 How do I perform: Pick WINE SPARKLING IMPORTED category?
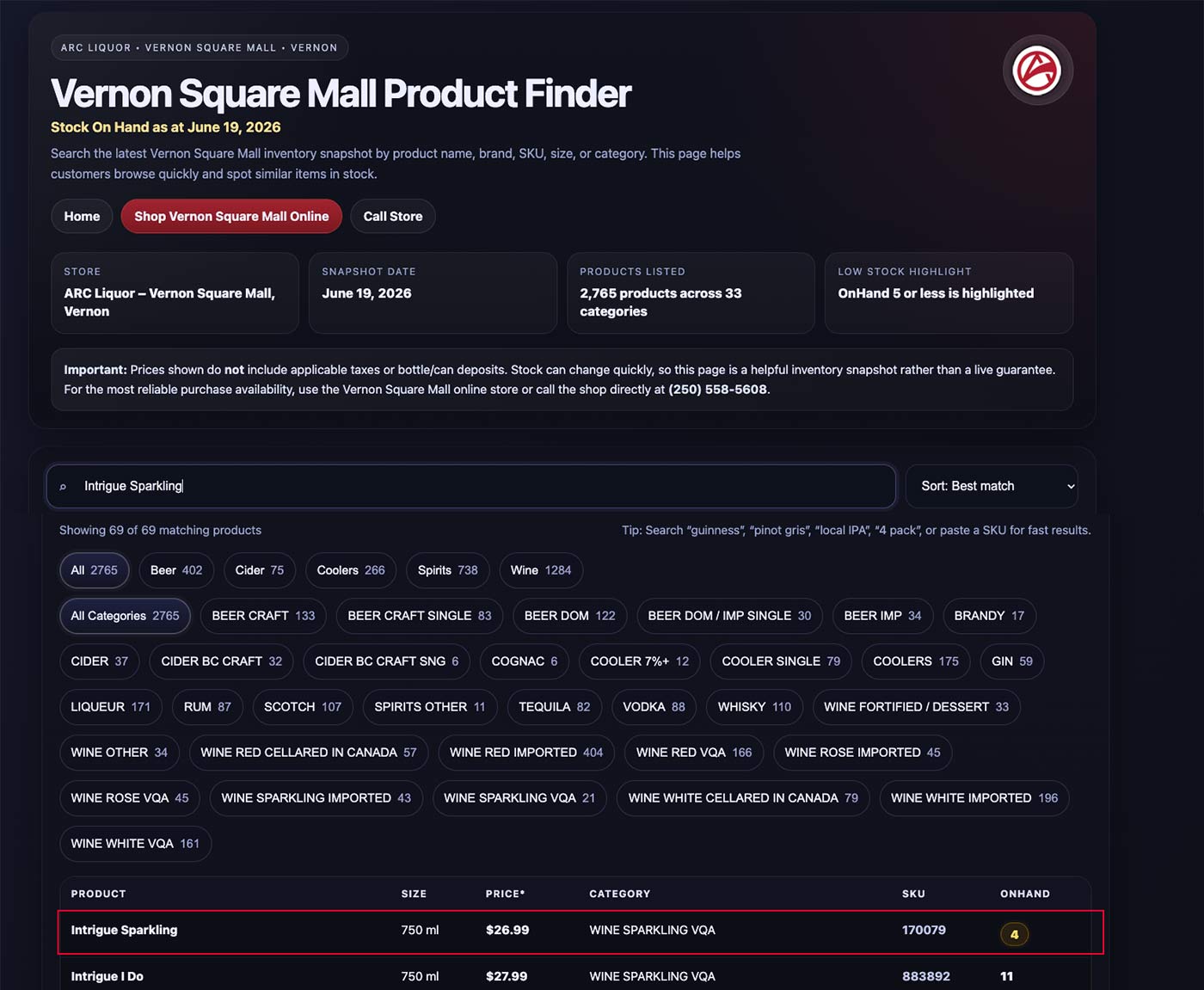click(x=316, y=798)
